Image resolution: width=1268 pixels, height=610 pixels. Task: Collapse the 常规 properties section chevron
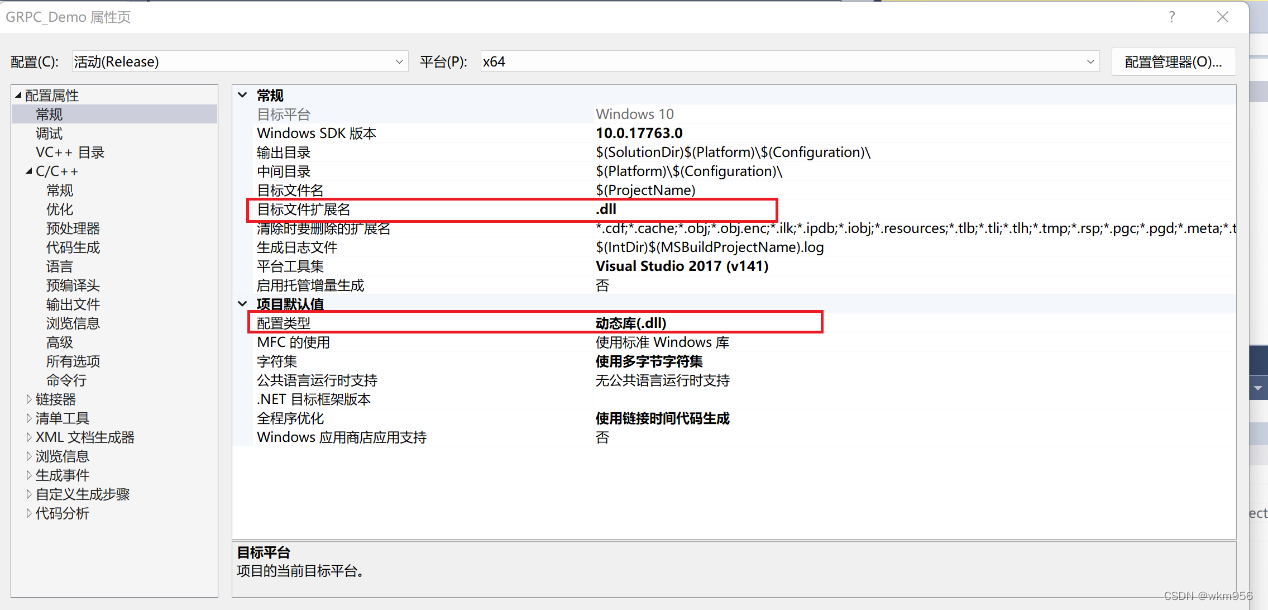coord(241,94)
